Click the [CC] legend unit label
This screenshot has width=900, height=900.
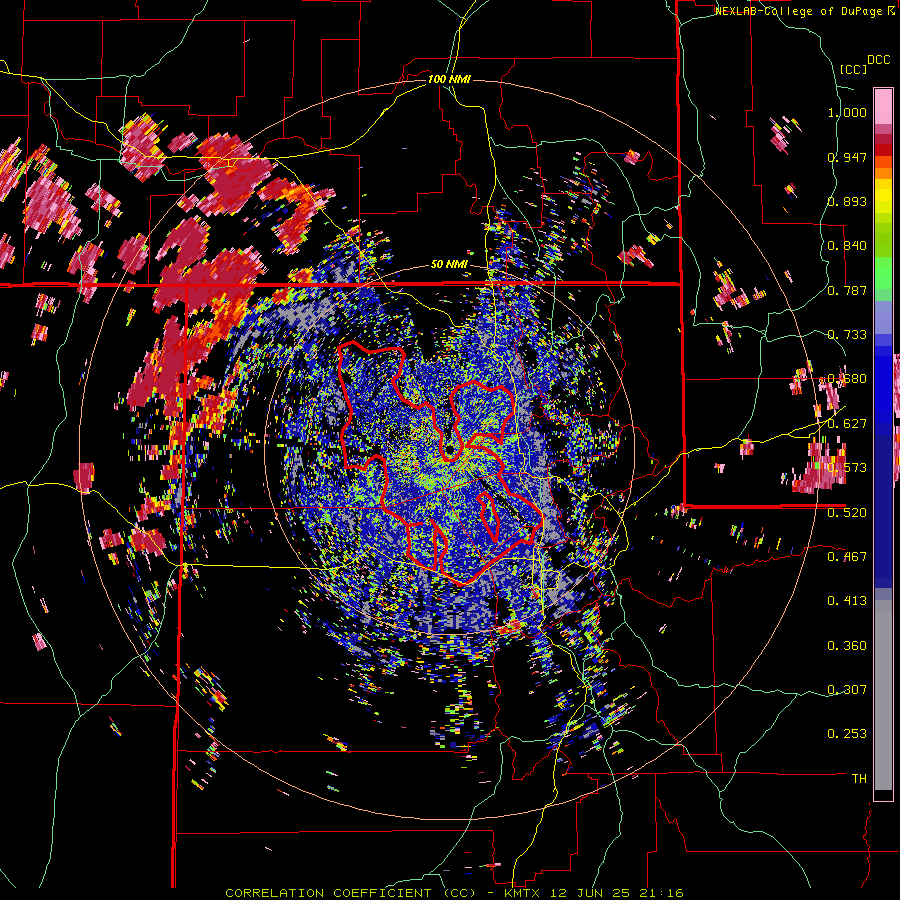click(x=853, y=69)
